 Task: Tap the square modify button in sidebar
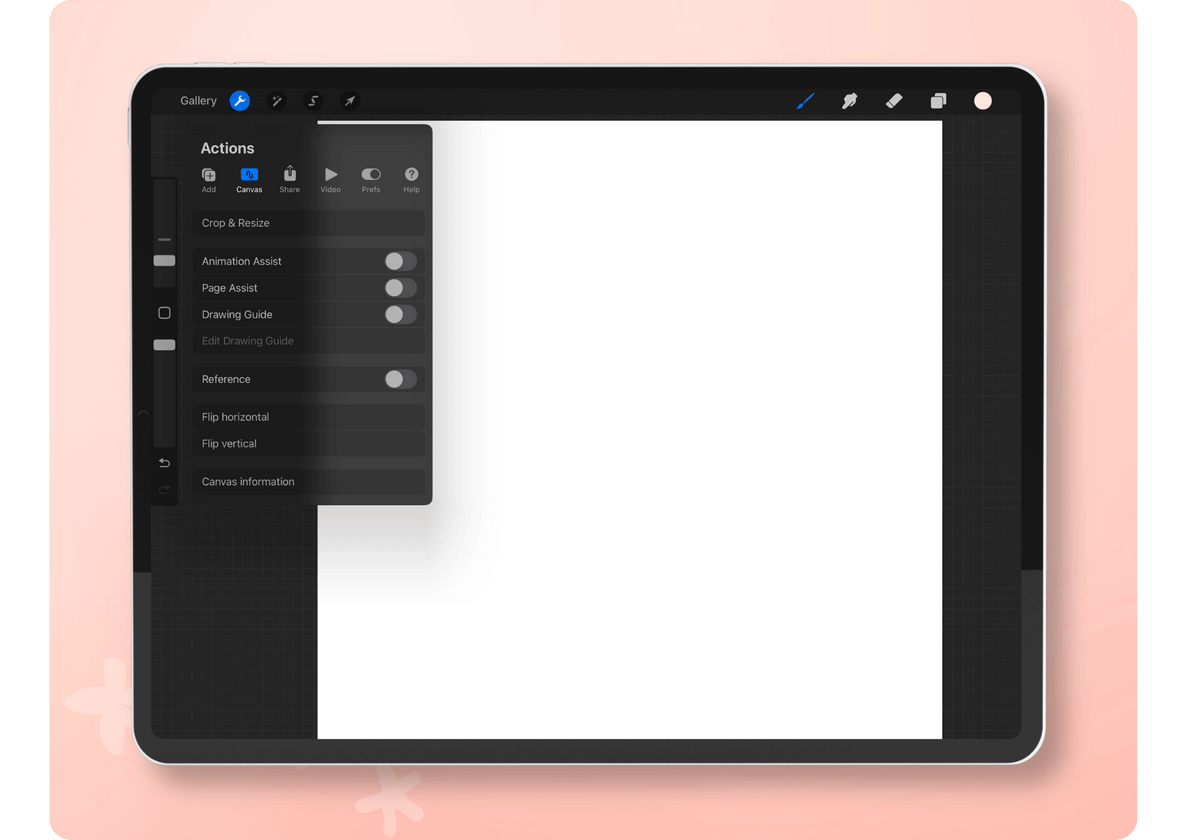point(164,313)
